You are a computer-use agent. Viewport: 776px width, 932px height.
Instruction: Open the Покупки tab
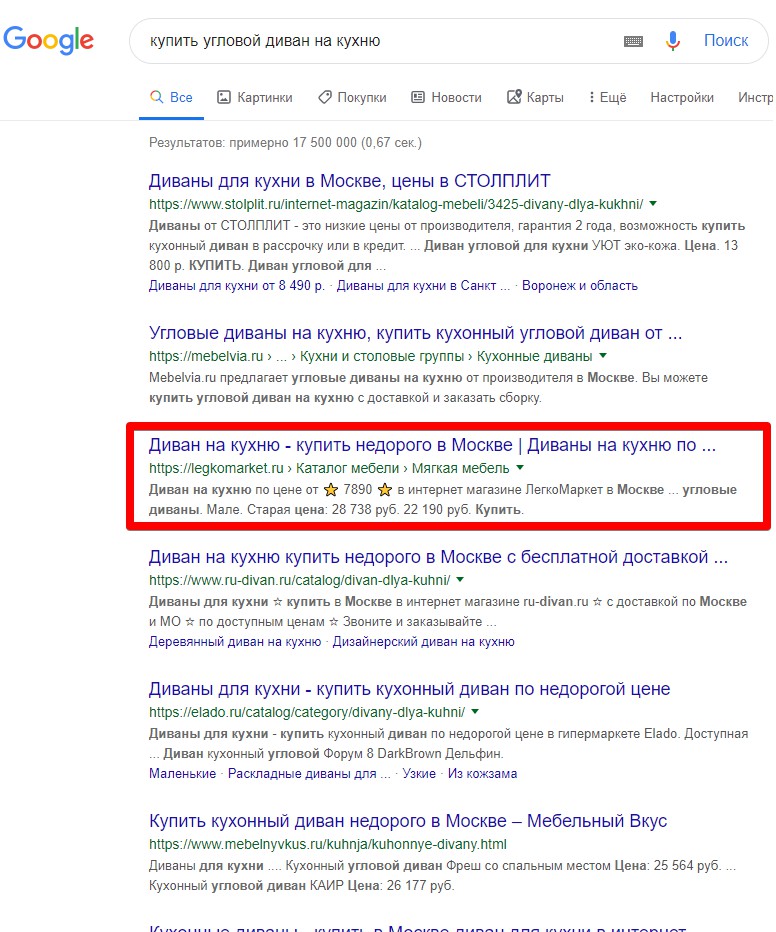pyautogui.click(x=352, y=97)
